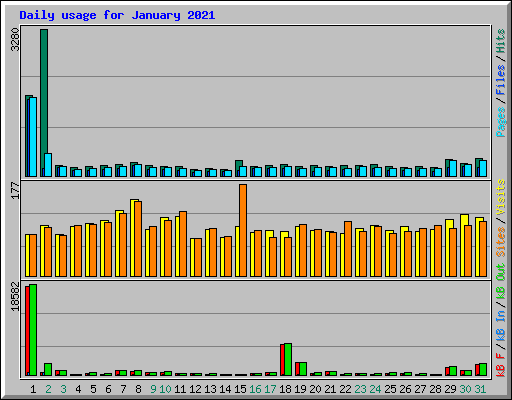Image resolution: width=512 pixels, height=400 pixels.
Task: Click the 'kB F' legend label
Action: pos(501,364)
